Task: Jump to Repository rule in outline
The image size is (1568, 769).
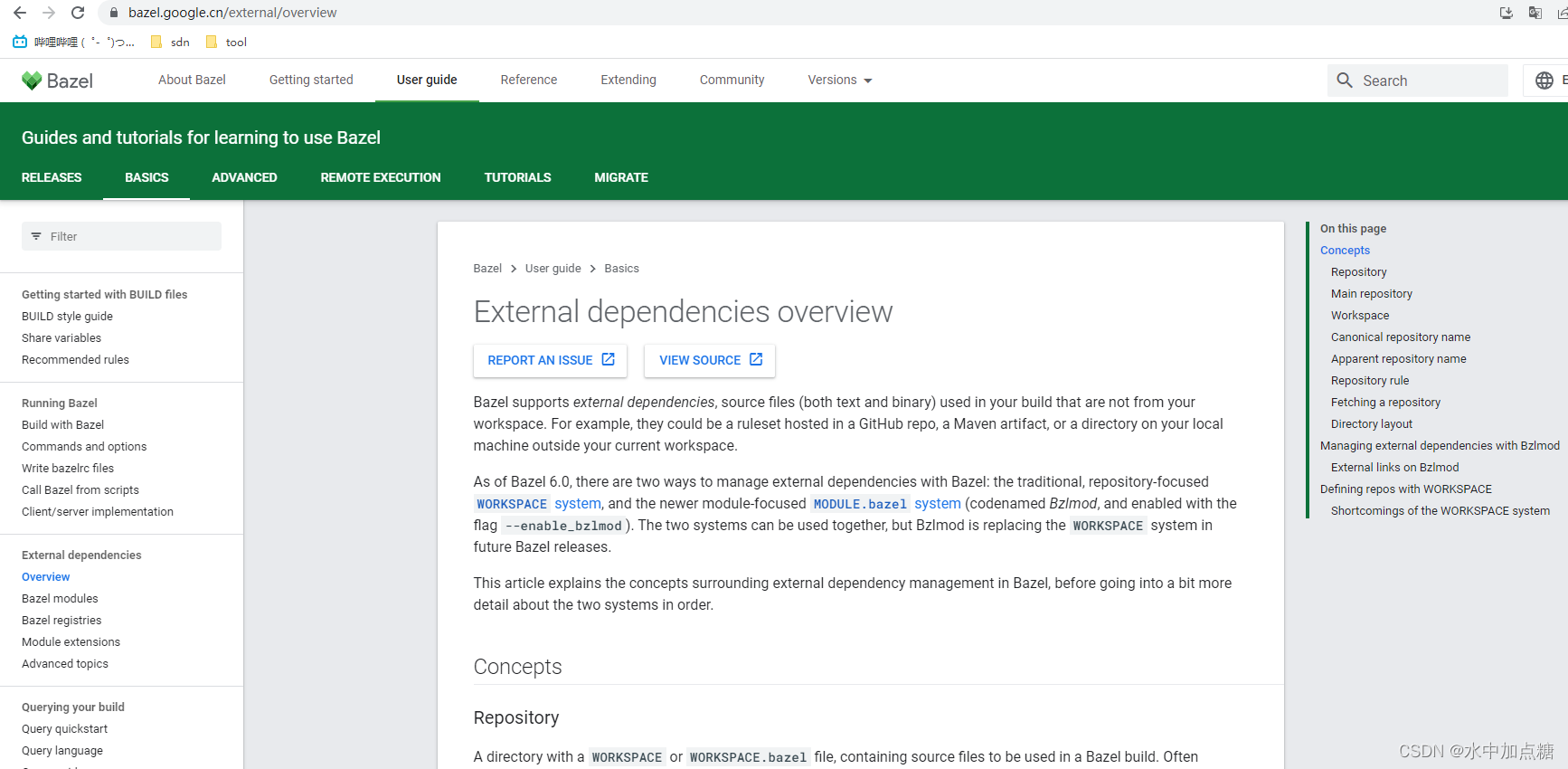Action: (x=1370, y=381)
